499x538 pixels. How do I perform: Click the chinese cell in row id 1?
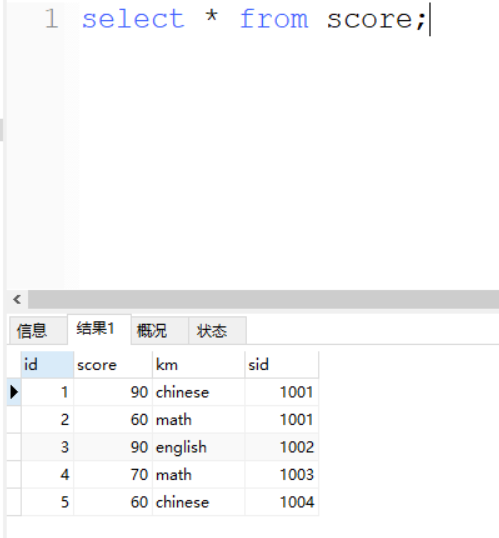(198, 392)
